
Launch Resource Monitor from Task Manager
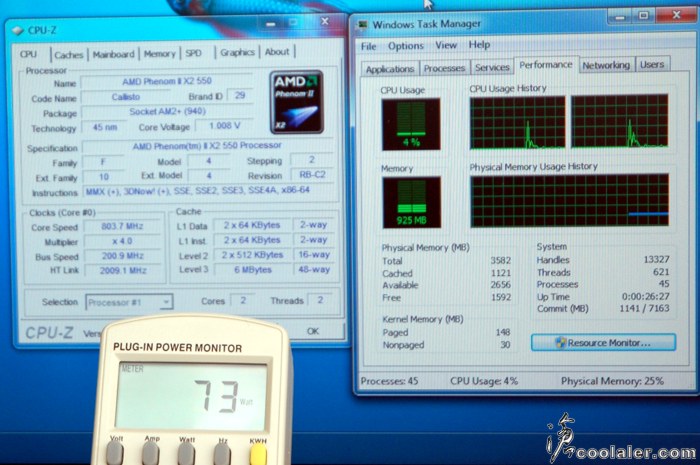[603, 343]
